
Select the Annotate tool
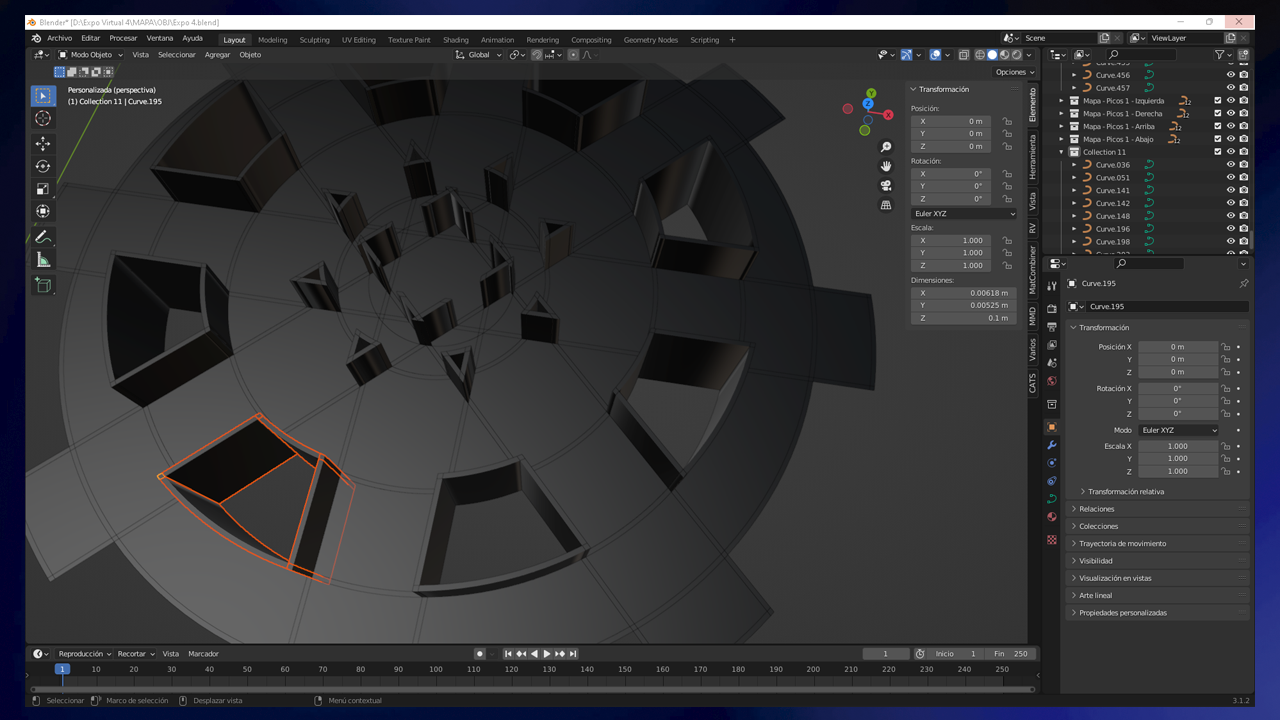43,237
